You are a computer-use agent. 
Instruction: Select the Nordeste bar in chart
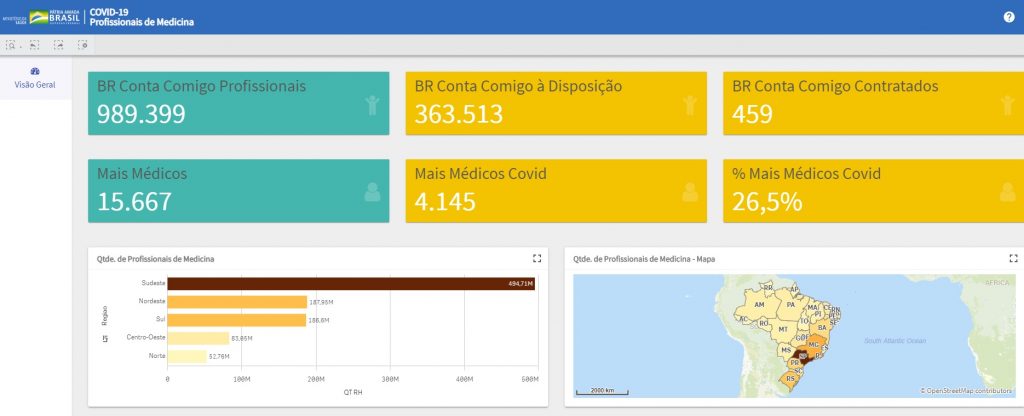click(236, 302)
